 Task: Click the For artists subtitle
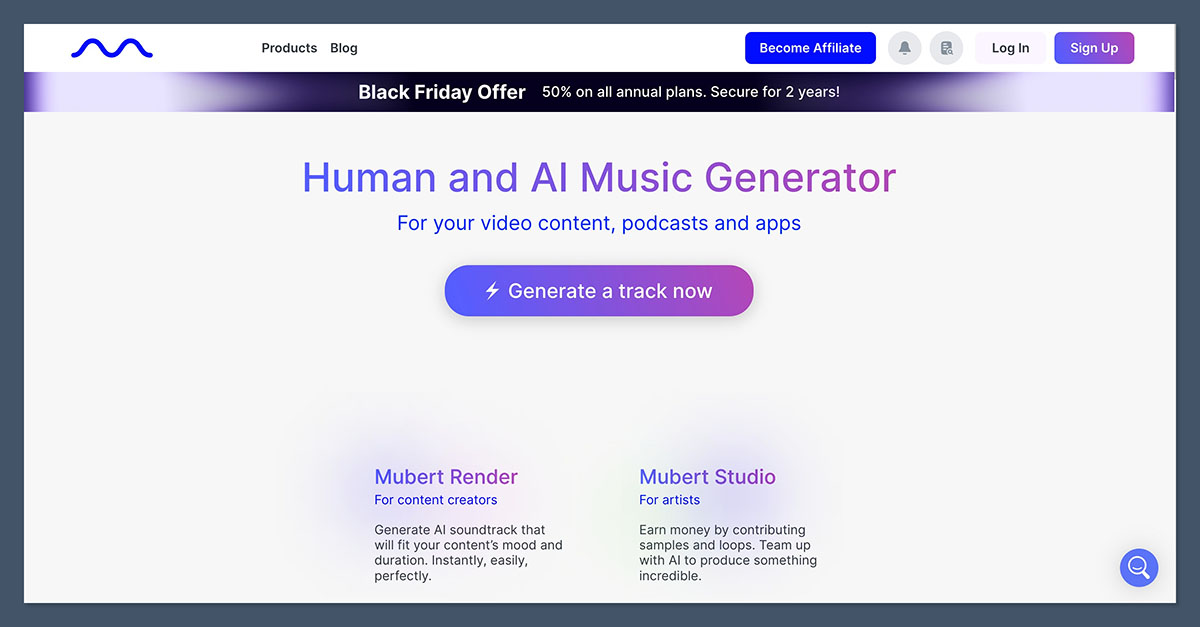[669, 500]
